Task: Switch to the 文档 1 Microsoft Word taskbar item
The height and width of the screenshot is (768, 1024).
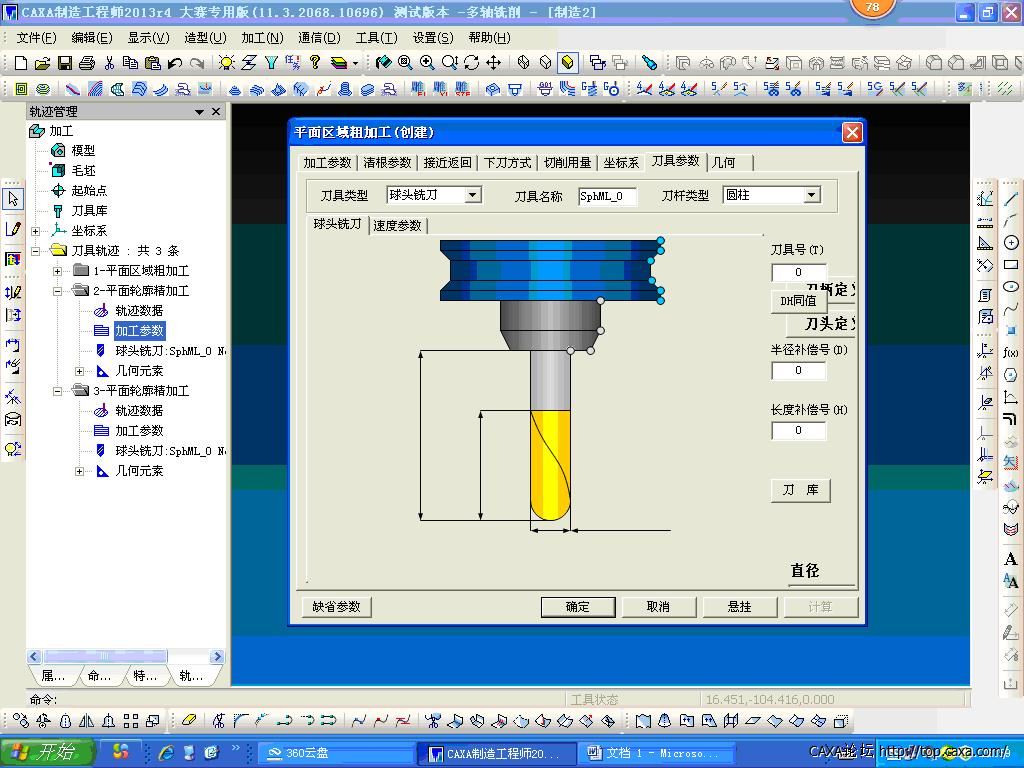Action: click(658, 754)
